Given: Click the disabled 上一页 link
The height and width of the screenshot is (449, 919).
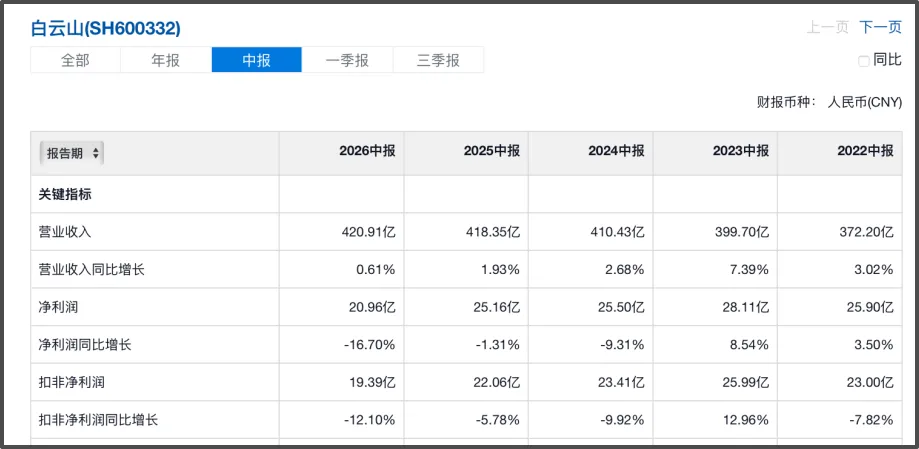Looking at the screenshot, I should (828, 27).
